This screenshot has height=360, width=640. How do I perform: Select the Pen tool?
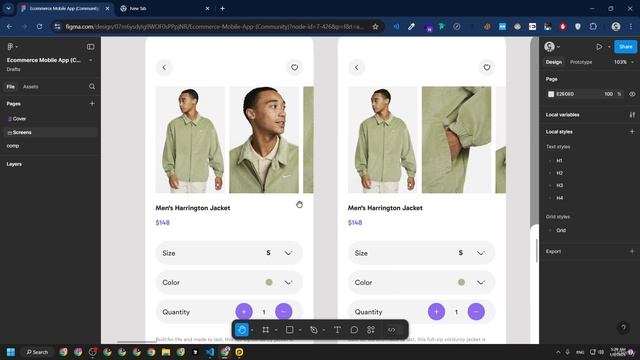[313, 329]
